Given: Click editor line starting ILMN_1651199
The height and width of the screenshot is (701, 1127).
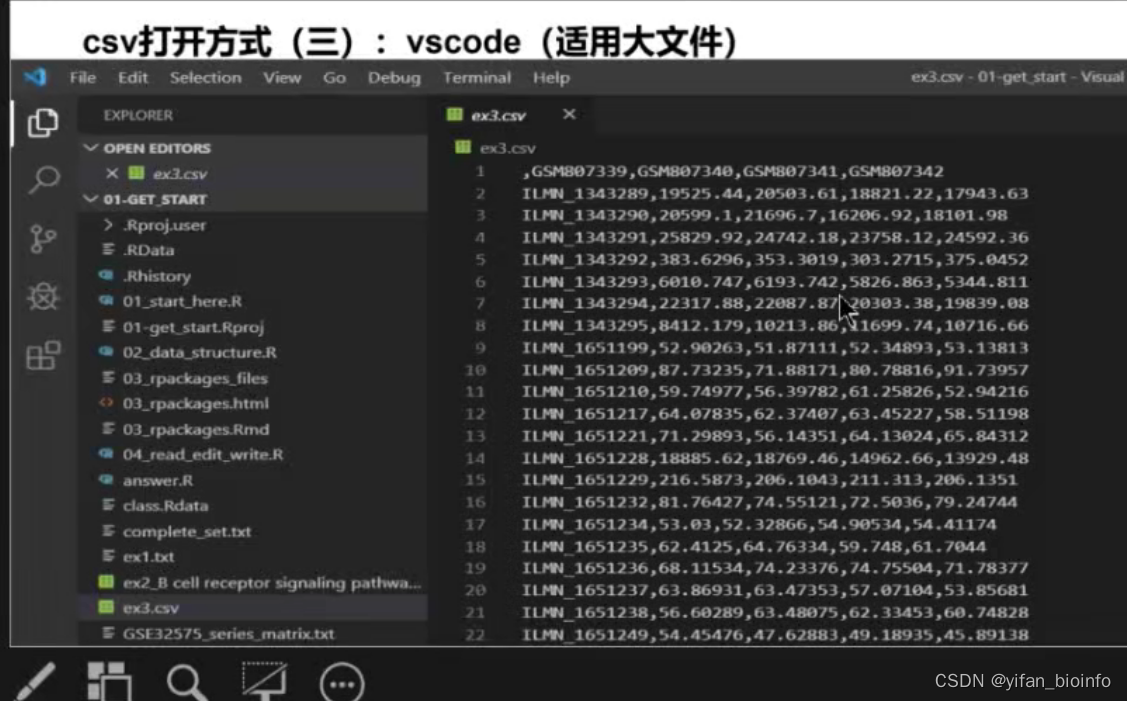Looking at the screenshot, I should [775, 348].
